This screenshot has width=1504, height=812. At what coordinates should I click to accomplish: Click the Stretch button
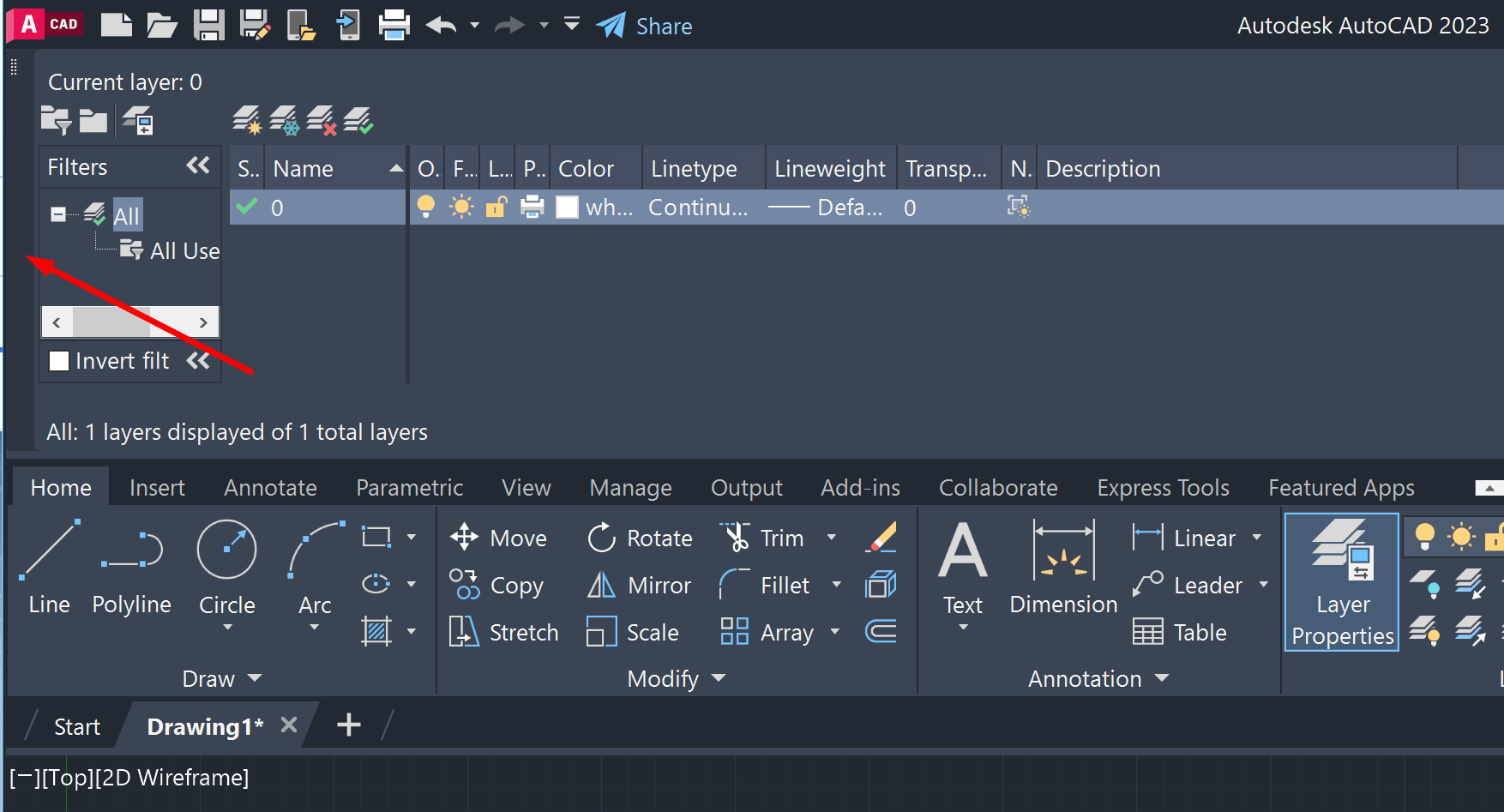tap(504, 632)
